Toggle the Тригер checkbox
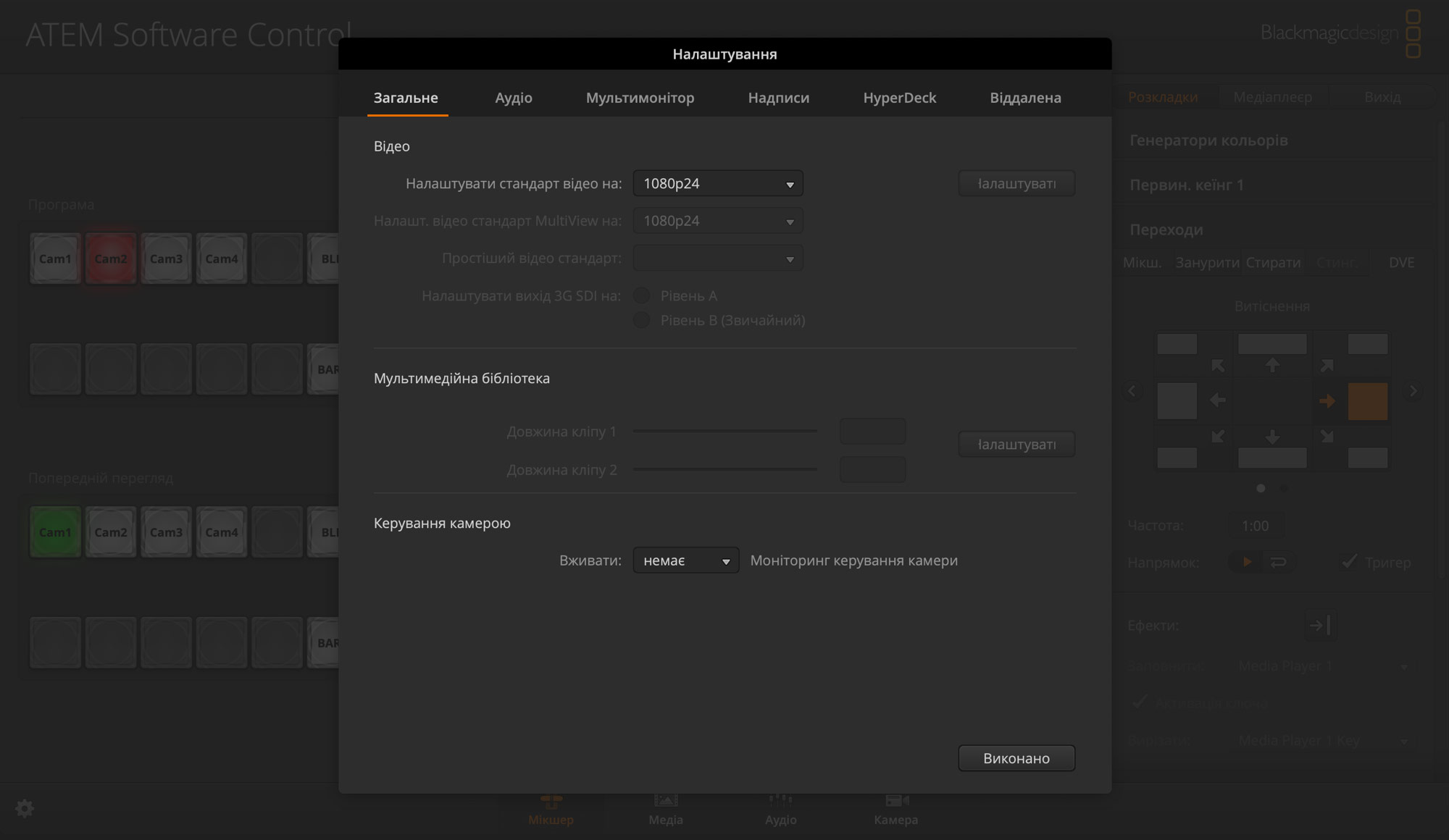The width and height of the screenshot is (1449, 840). point(1349,561)
